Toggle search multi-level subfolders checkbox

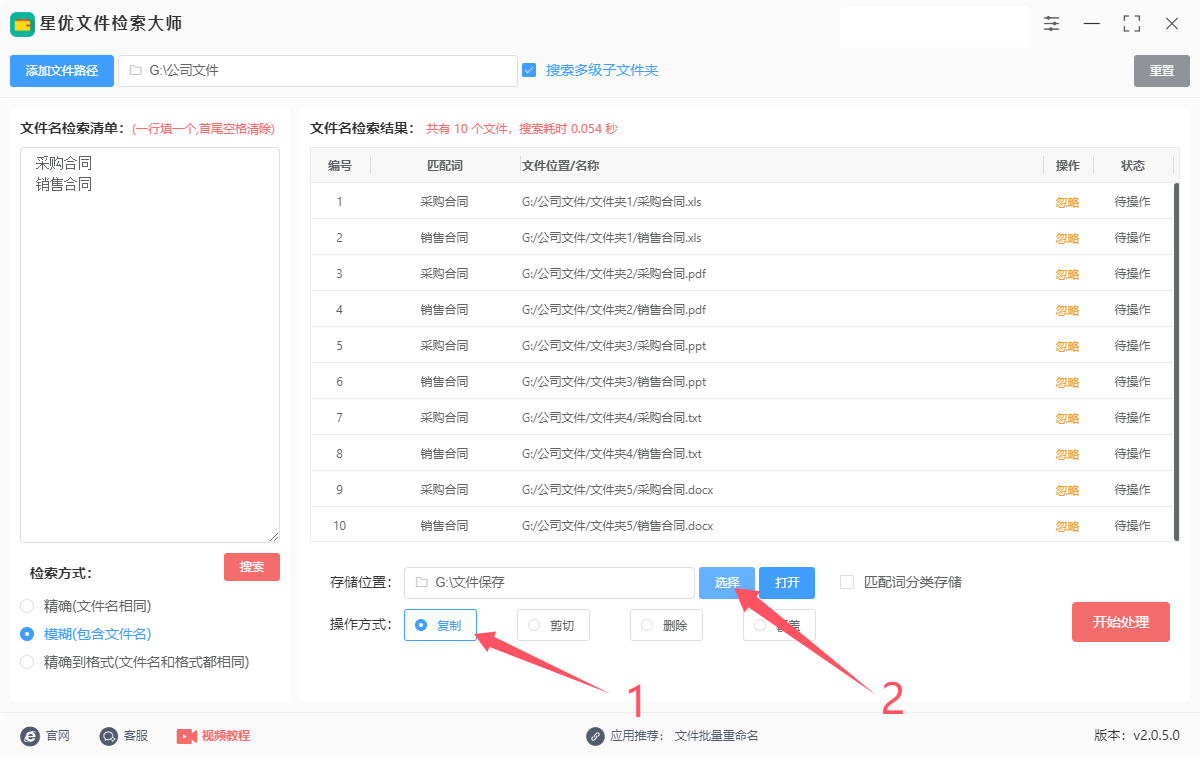coord(529,70)
